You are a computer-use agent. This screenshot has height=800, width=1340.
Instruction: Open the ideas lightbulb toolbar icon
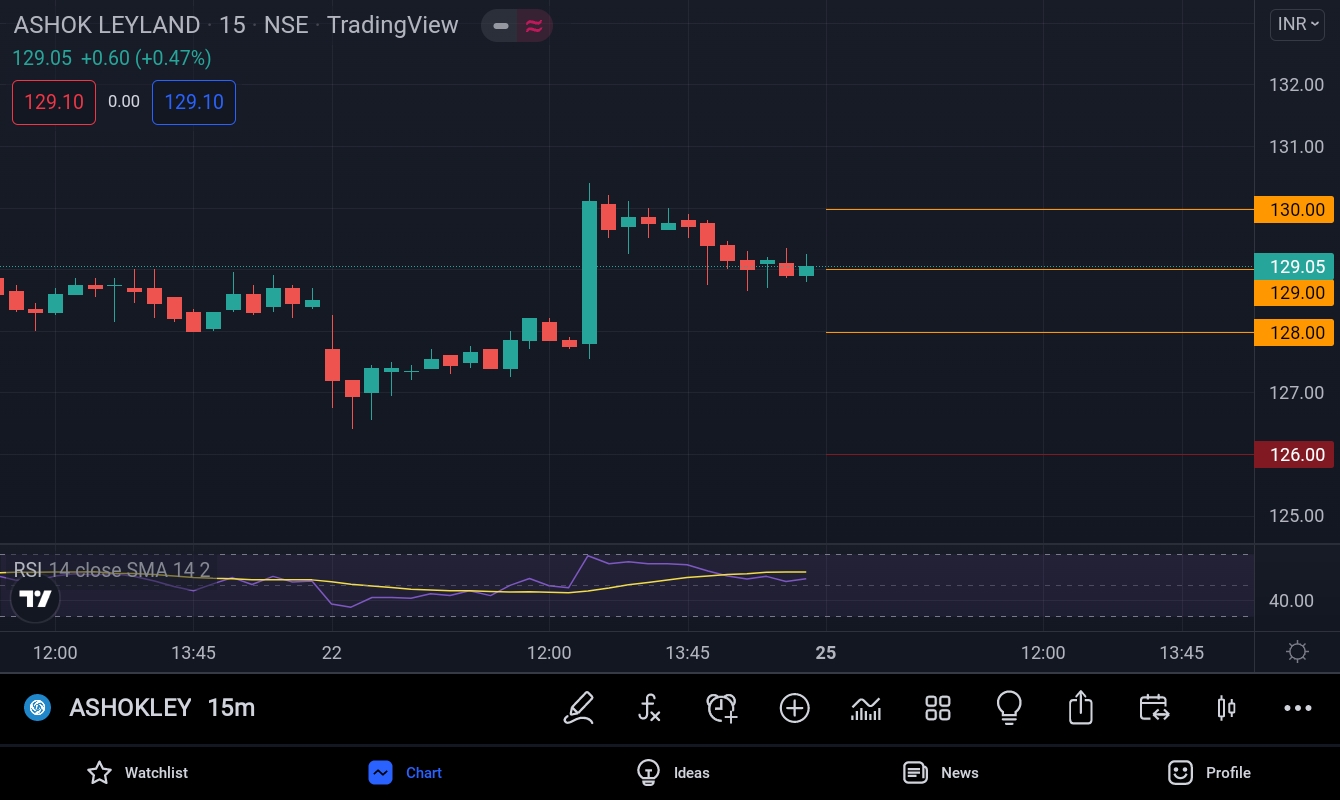click(1009, 708)
